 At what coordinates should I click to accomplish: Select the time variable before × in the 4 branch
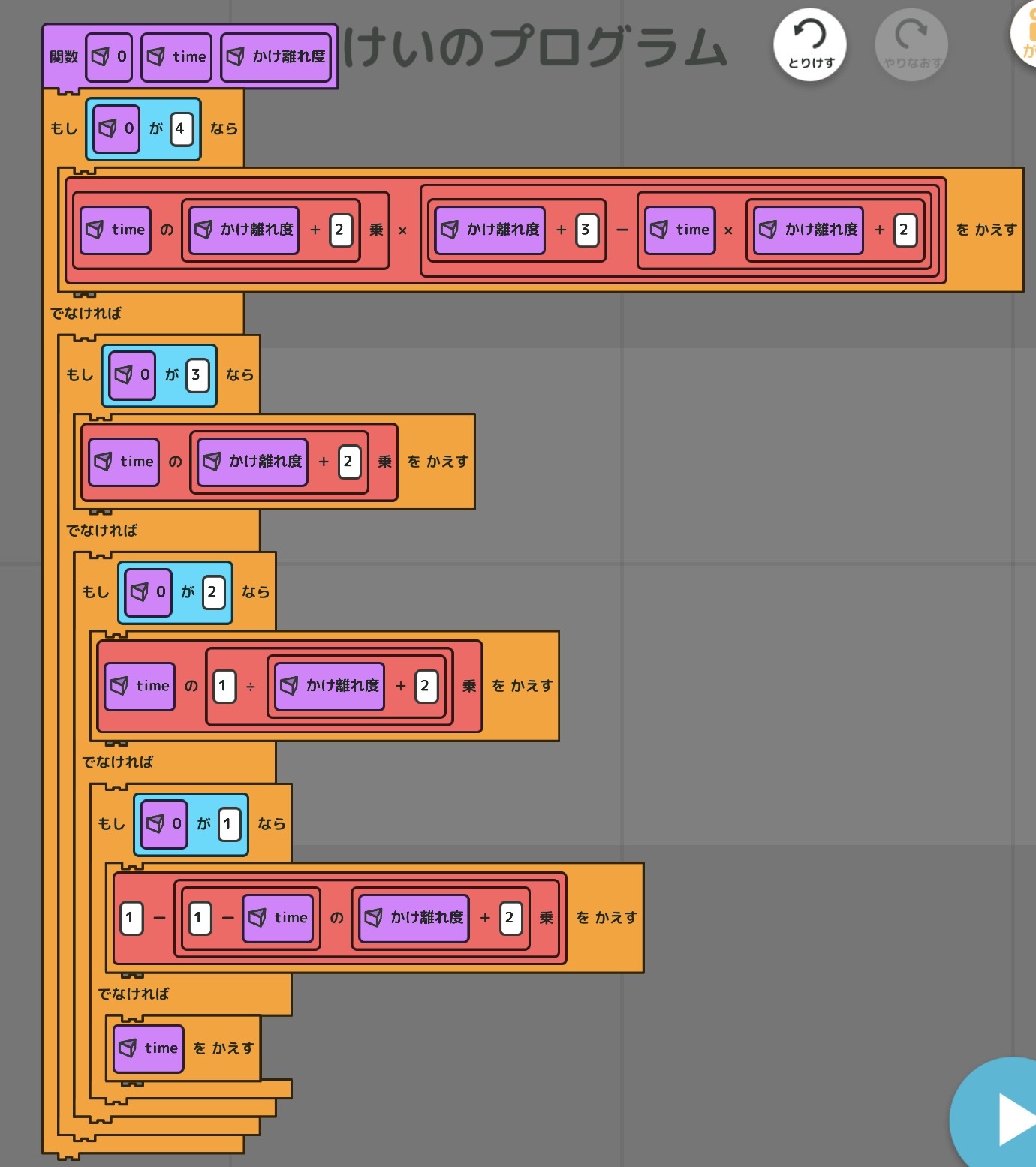680,230
